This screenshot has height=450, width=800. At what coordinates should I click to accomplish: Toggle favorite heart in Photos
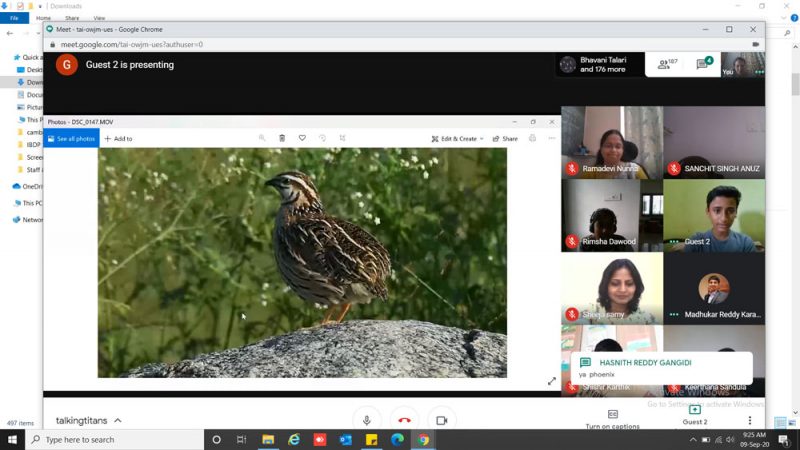(x=302, y=138)
